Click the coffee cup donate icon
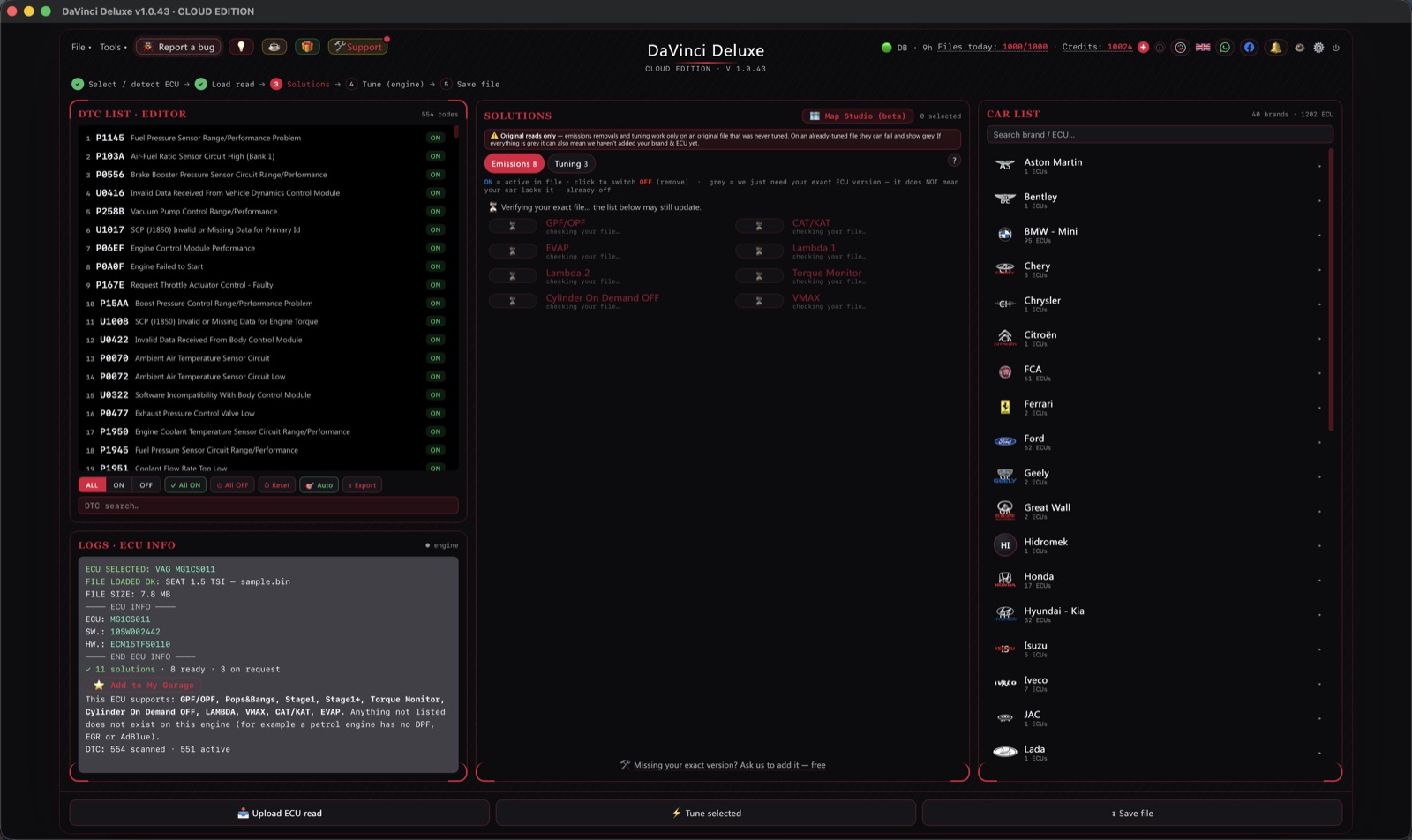 tap(274, 47)
